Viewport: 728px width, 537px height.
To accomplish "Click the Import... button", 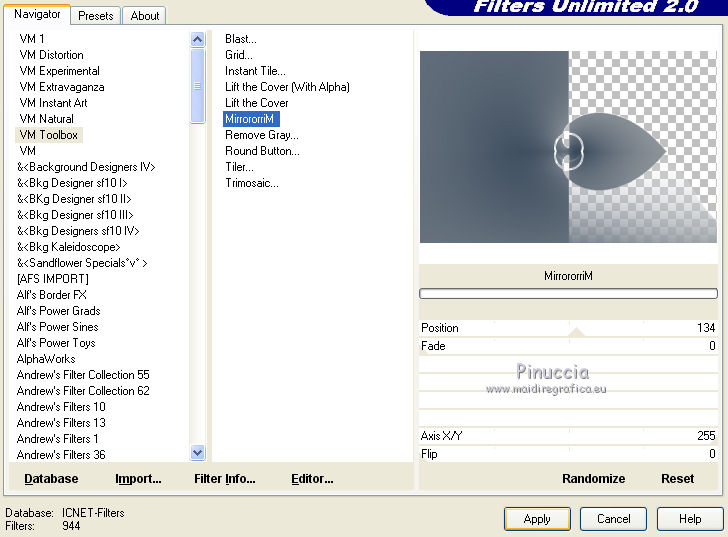I will (138, 479).
